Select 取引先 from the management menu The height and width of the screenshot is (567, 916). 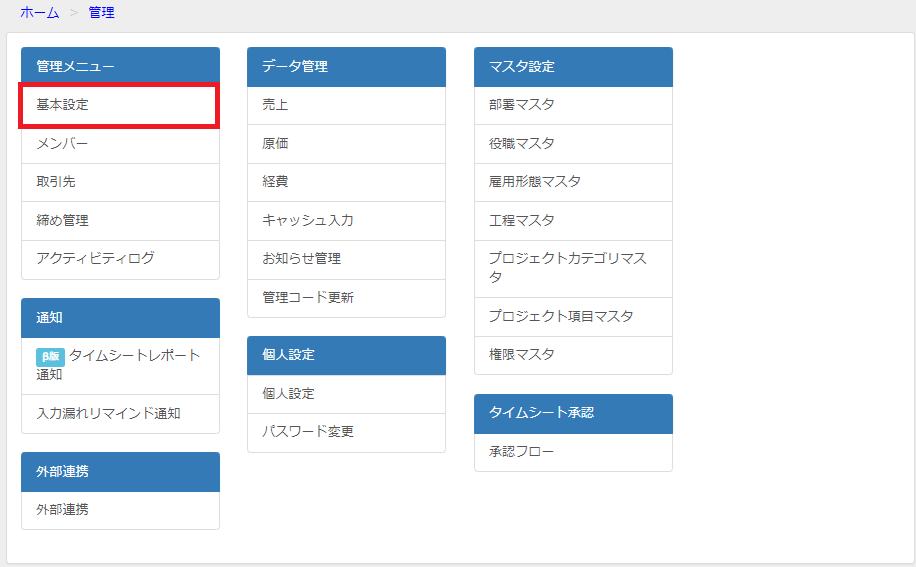(120, 182)
